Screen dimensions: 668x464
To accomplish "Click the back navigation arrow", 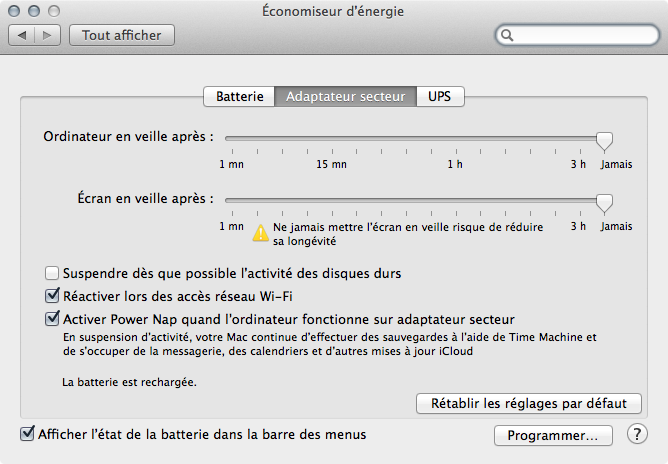I will click(23, 35).
